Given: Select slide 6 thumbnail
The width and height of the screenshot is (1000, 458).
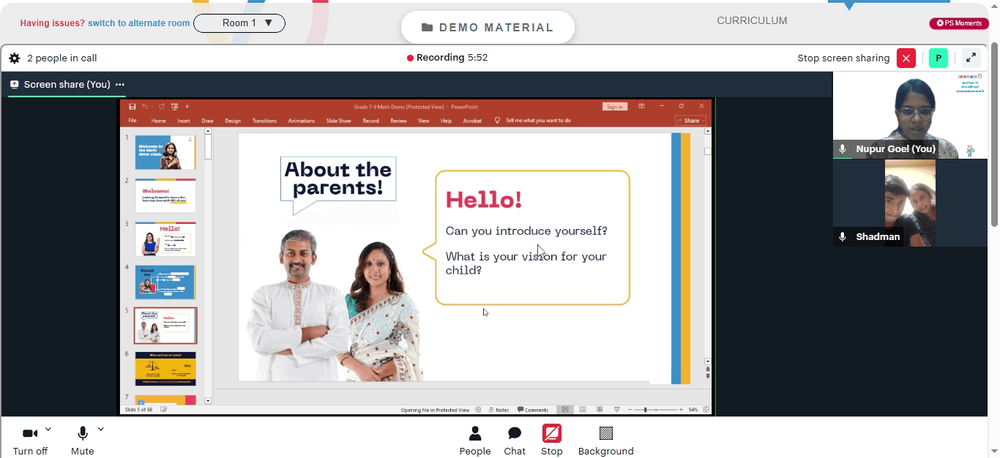Looking at the screenshot, I should coord(165,369).
